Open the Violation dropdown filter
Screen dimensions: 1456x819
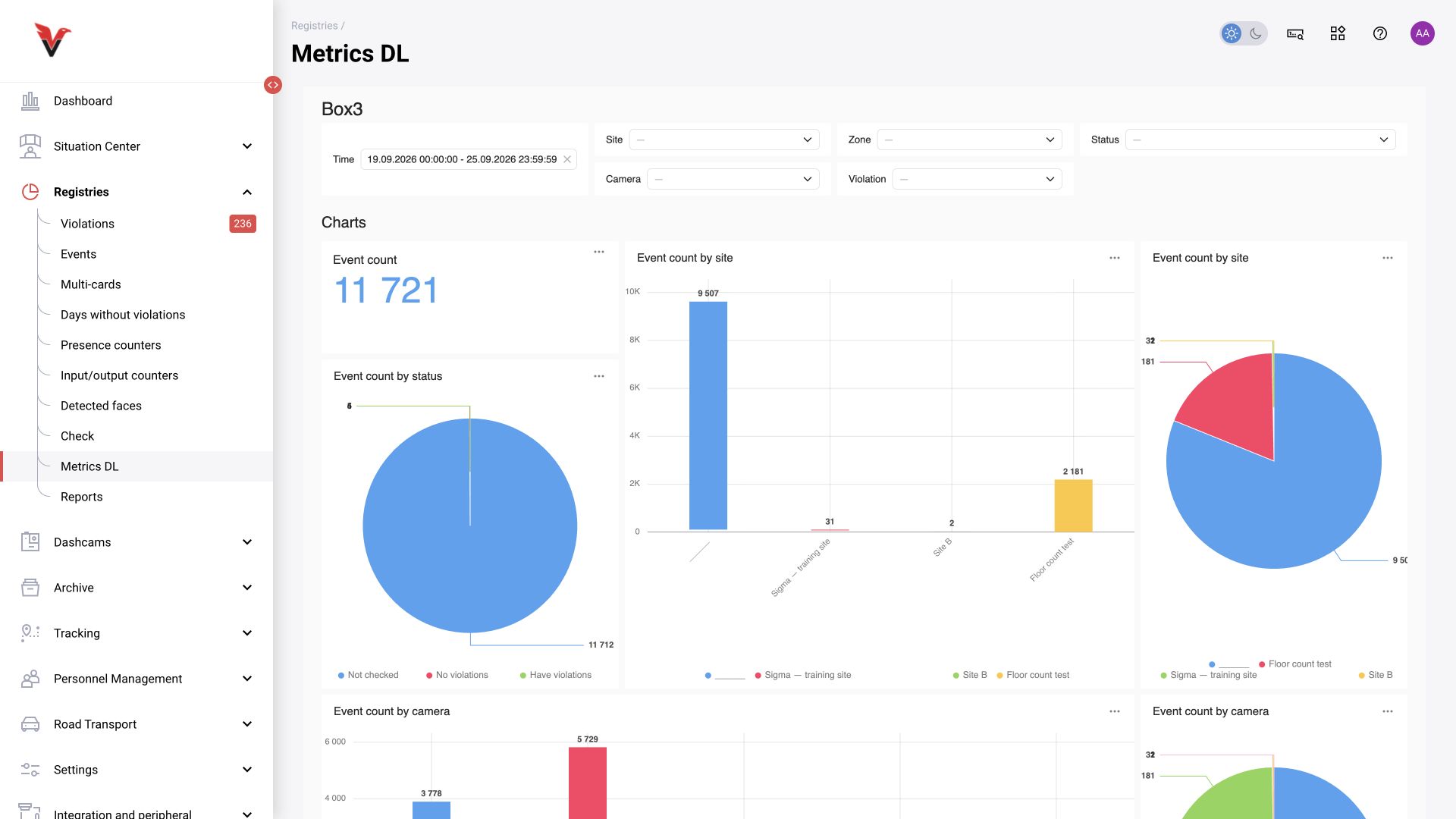[977, 179]
